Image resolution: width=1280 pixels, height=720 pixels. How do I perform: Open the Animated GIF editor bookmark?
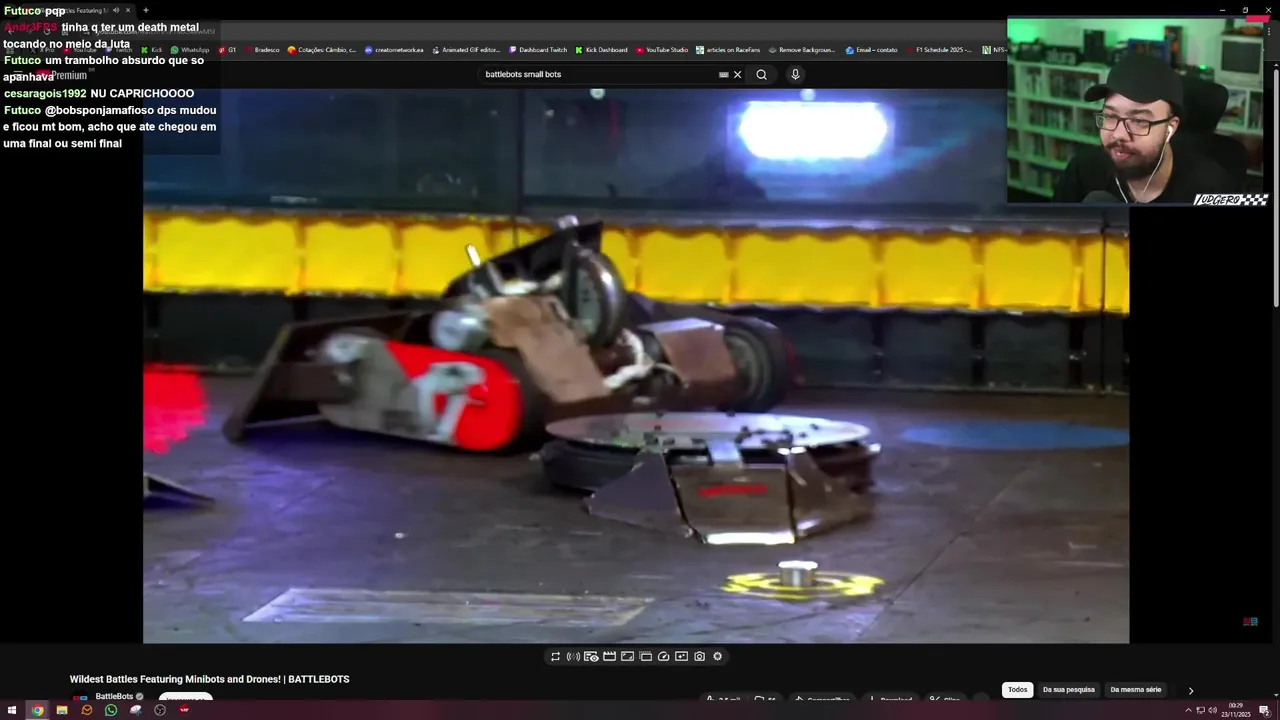pyautogui.click(x=465, y=49)
